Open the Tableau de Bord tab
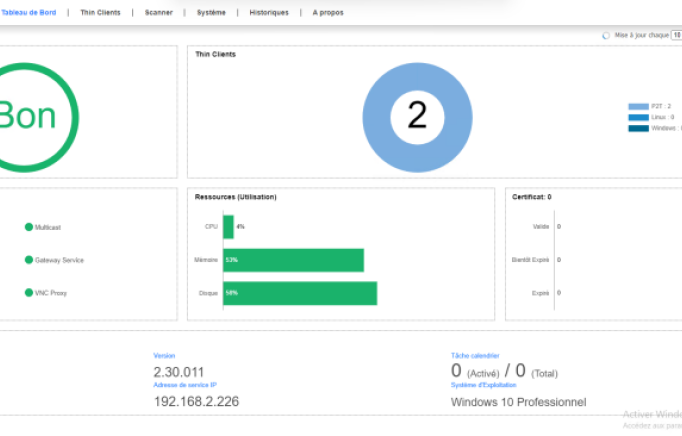682x436 pixels. tap(27, 13)
